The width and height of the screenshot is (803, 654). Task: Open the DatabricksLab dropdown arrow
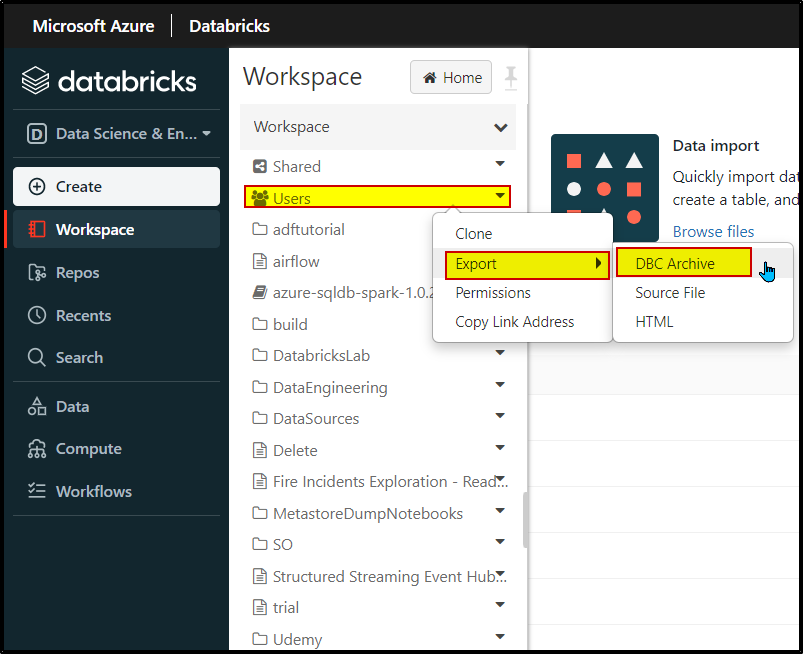point(500,352)
